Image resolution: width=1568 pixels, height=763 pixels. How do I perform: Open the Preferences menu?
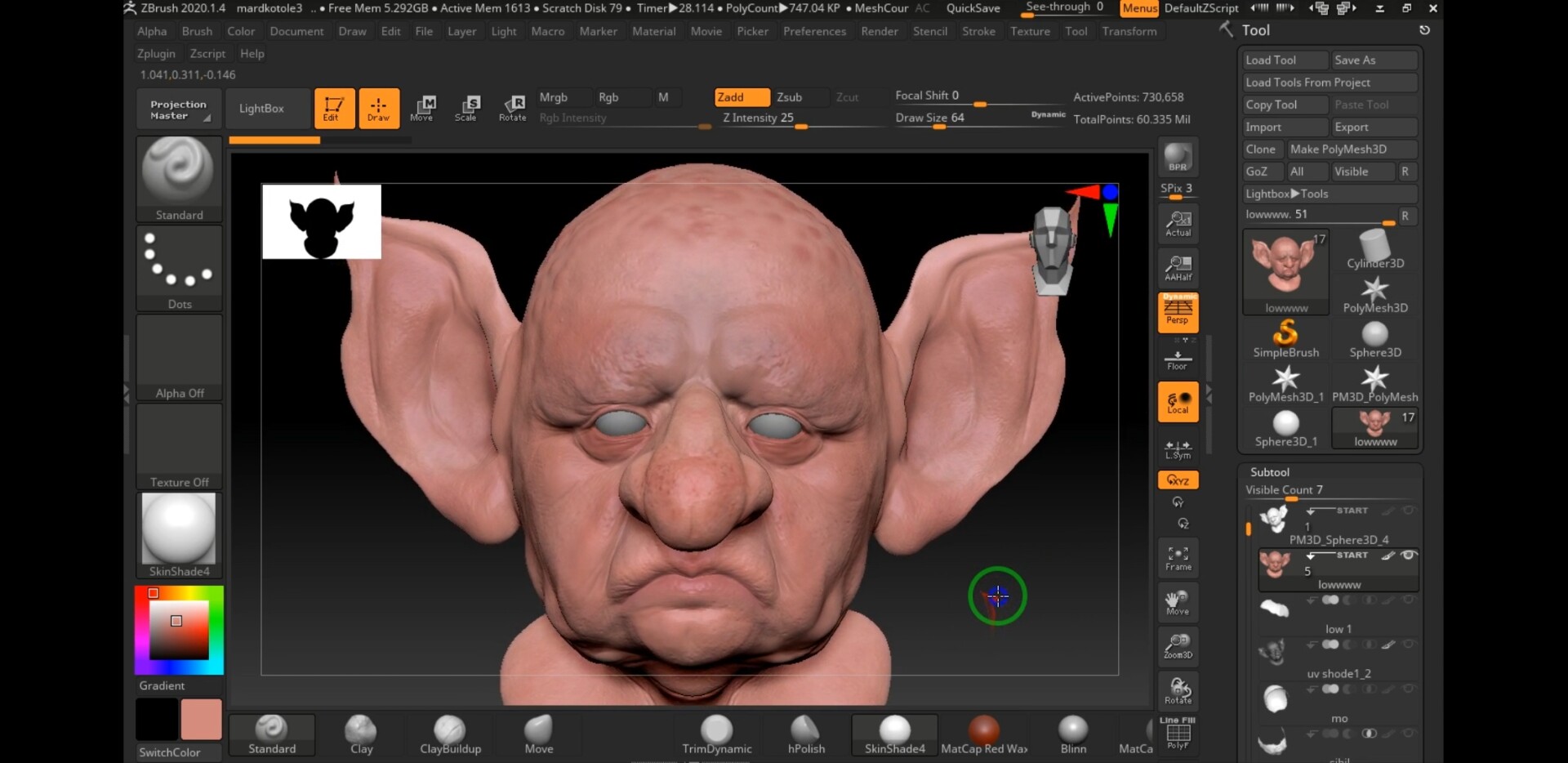[x=814, y=31]
